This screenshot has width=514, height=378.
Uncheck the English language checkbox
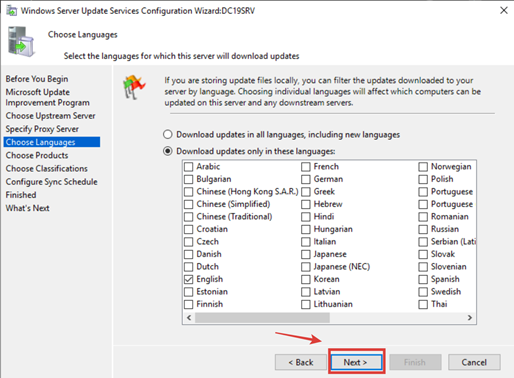click(x=189, y=279)
